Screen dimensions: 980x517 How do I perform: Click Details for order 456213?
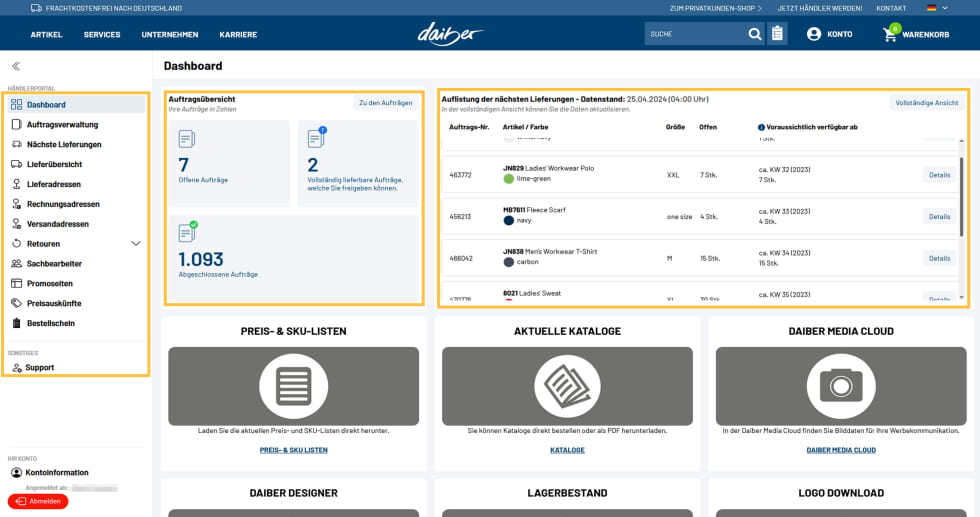coord(939,217)
